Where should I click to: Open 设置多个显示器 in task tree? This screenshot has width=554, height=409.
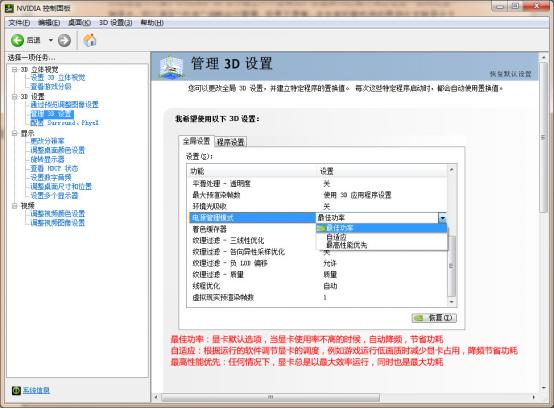54,196
